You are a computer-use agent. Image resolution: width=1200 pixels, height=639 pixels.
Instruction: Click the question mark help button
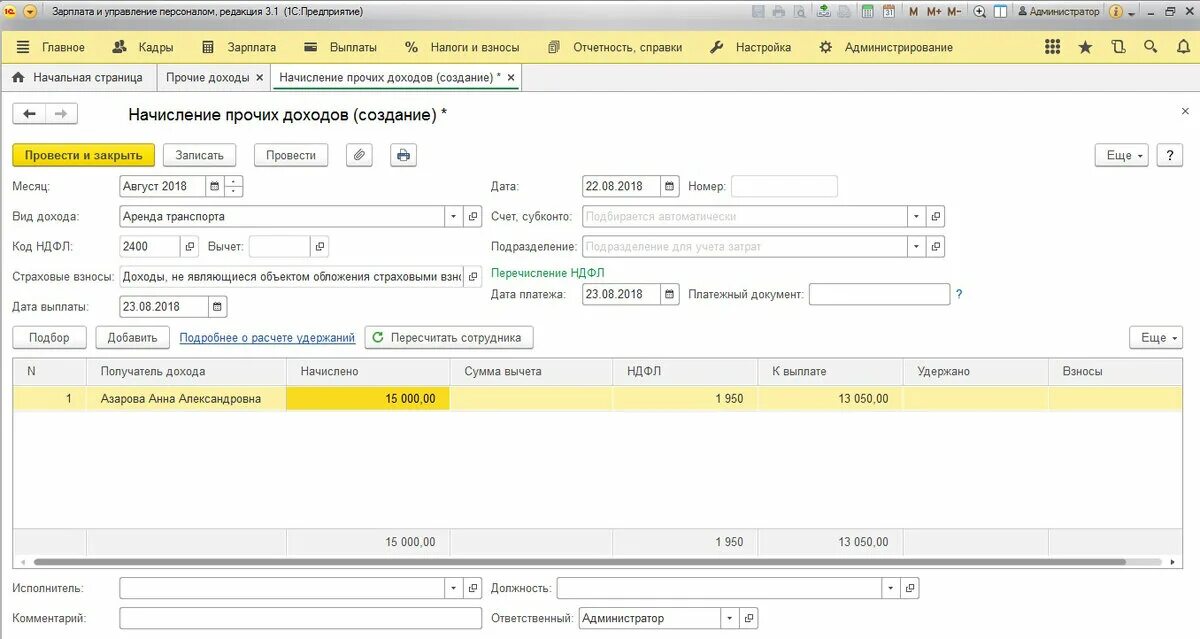click(x=1170, y=155)
